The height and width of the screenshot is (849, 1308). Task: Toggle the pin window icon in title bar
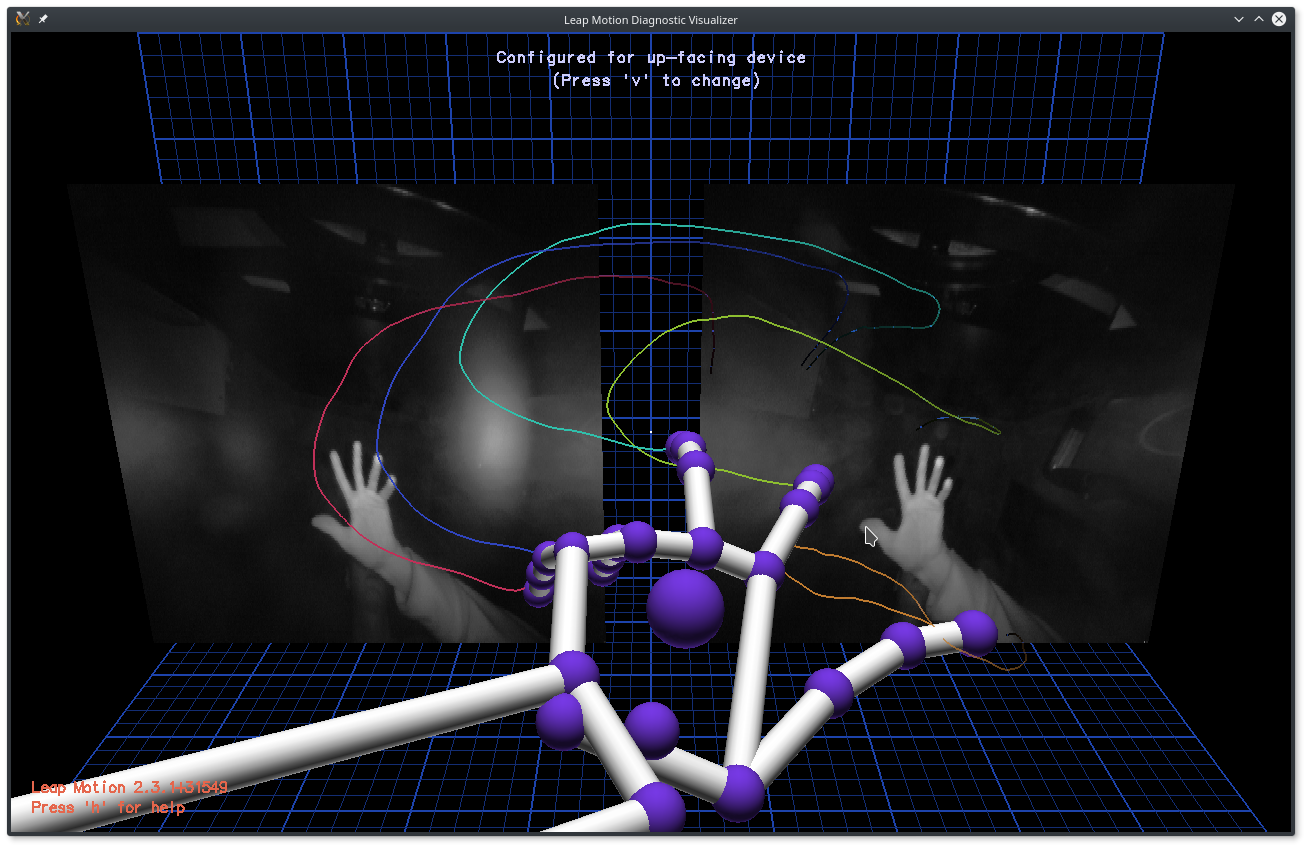point(43,19)
